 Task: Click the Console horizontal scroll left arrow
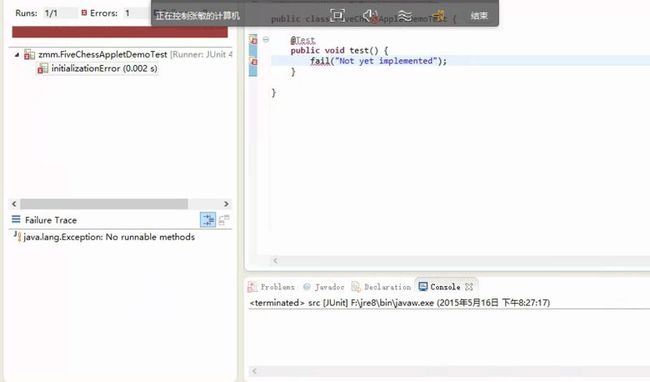click(254, 371)
